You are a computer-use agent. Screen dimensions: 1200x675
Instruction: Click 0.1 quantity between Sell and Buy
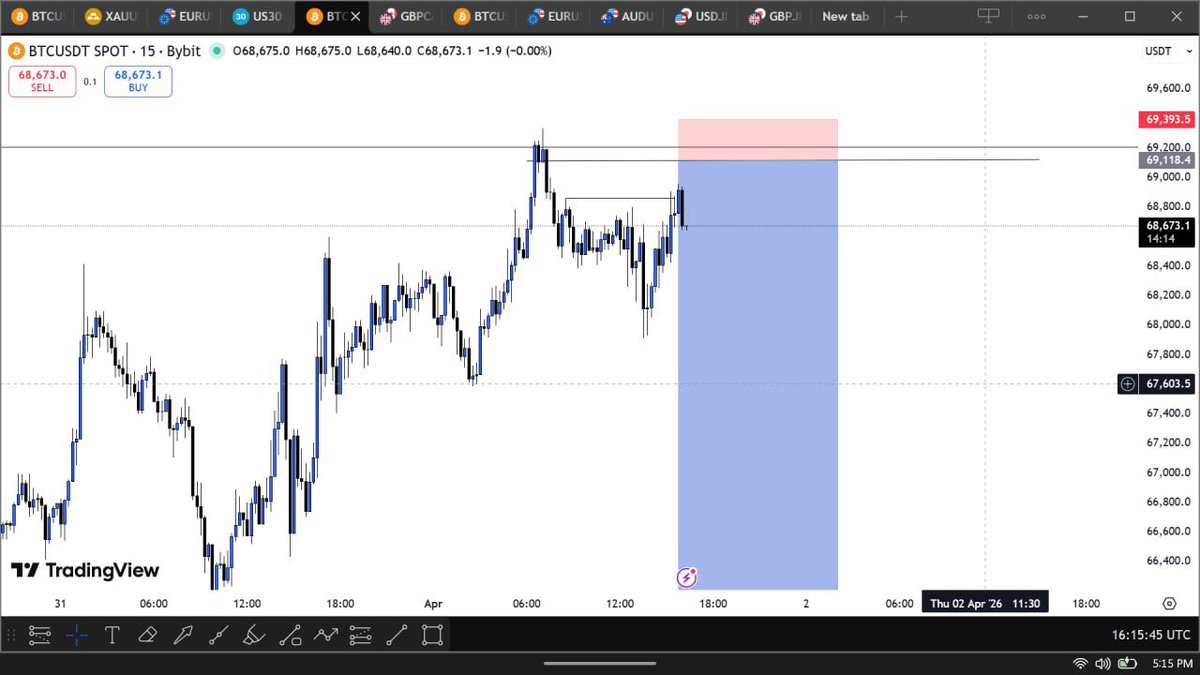tap(90, 82)
